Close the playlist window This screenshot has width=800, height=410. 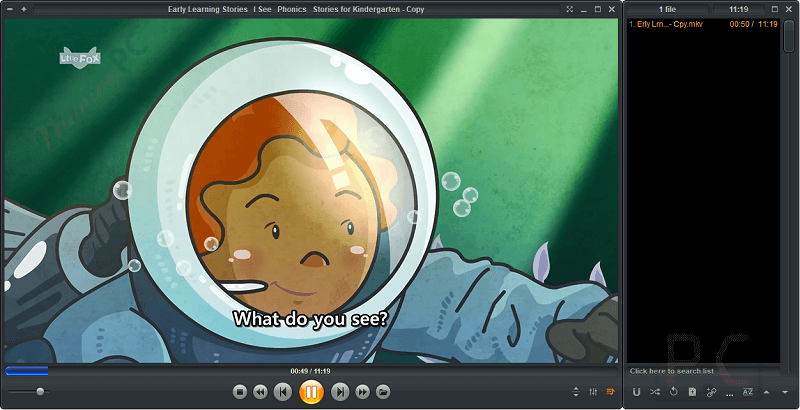point(789,9)
